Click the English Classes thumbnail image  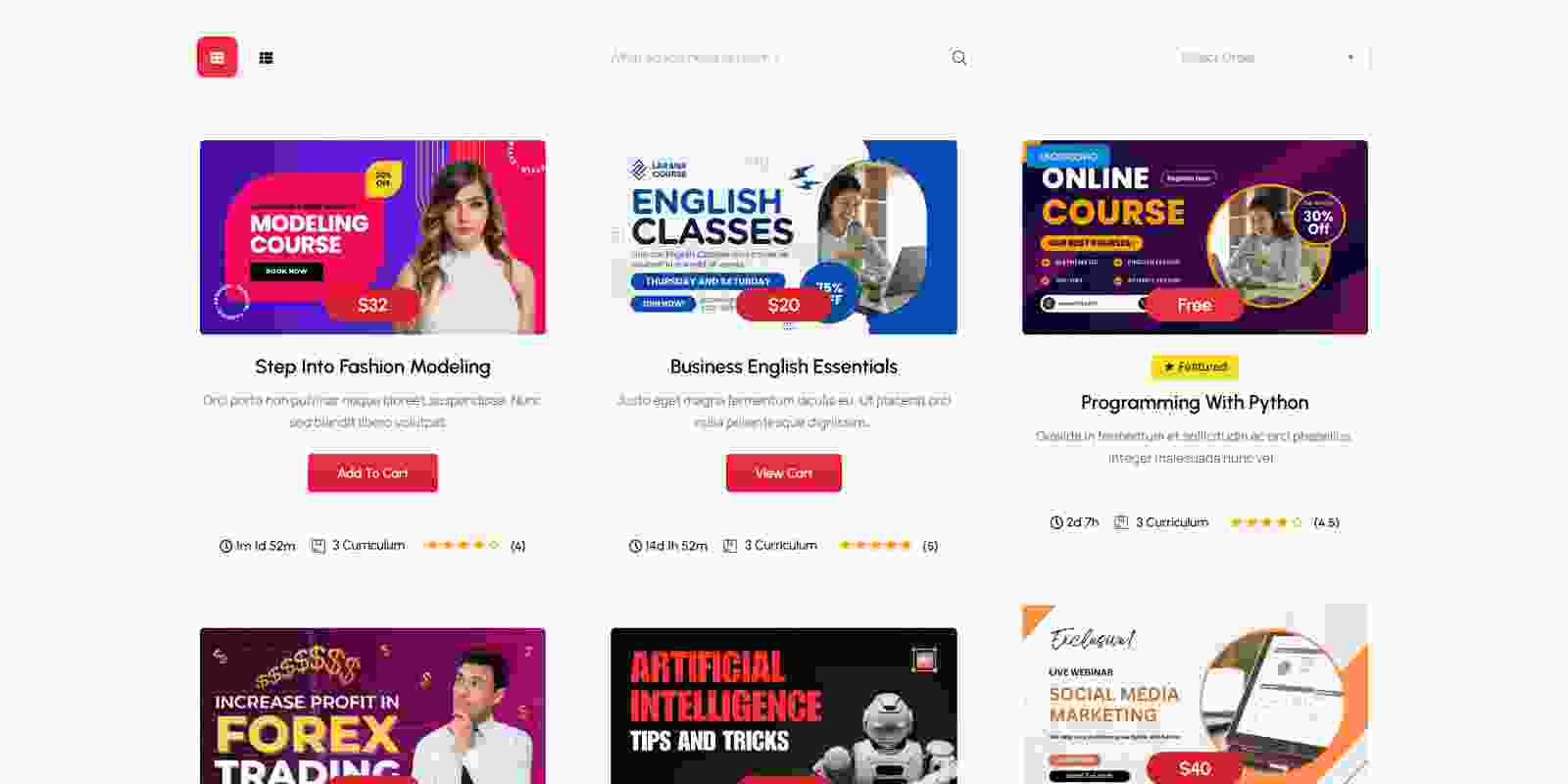coord(784,237)
